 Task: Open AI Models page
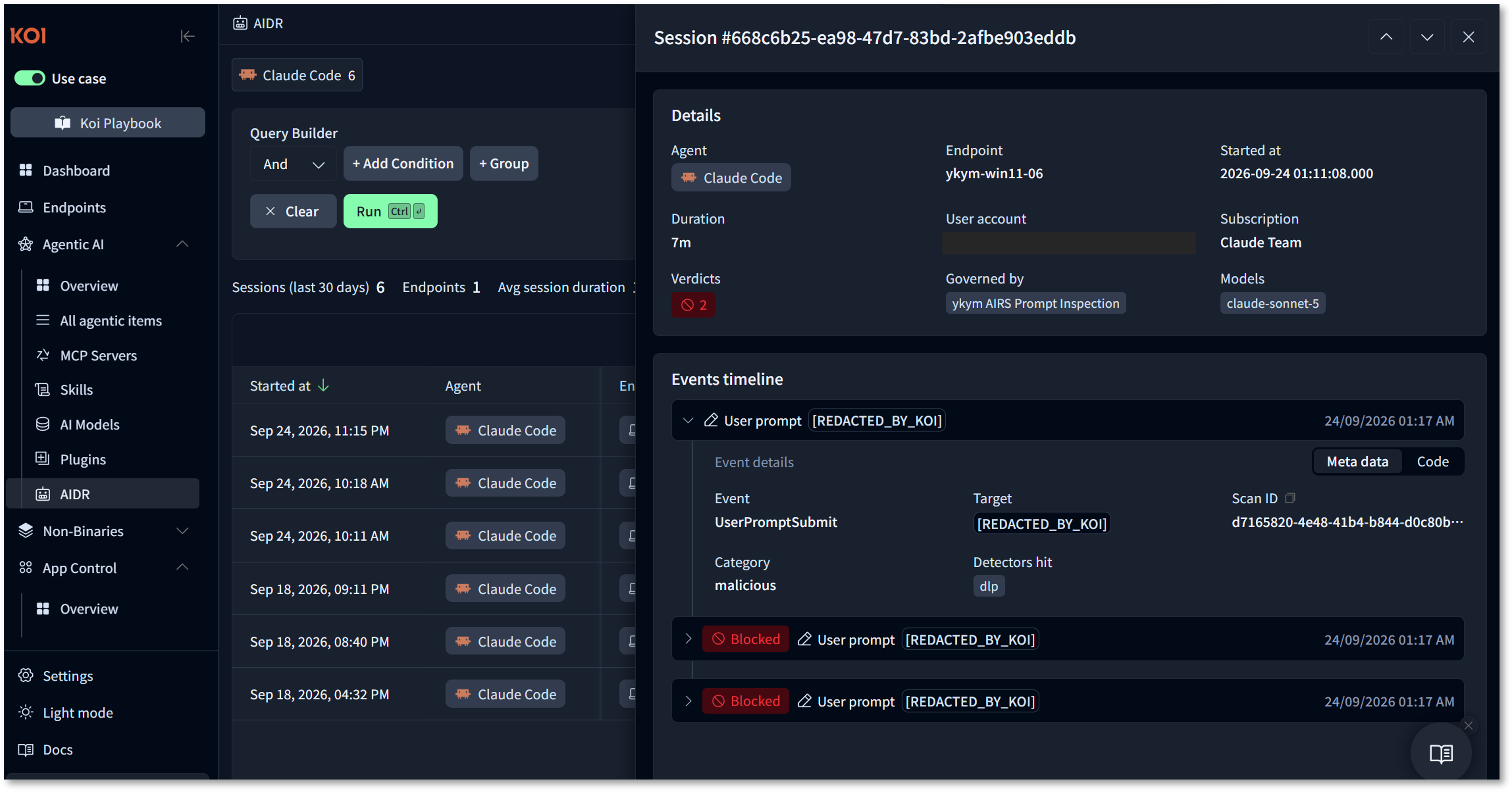pos(89,424)
